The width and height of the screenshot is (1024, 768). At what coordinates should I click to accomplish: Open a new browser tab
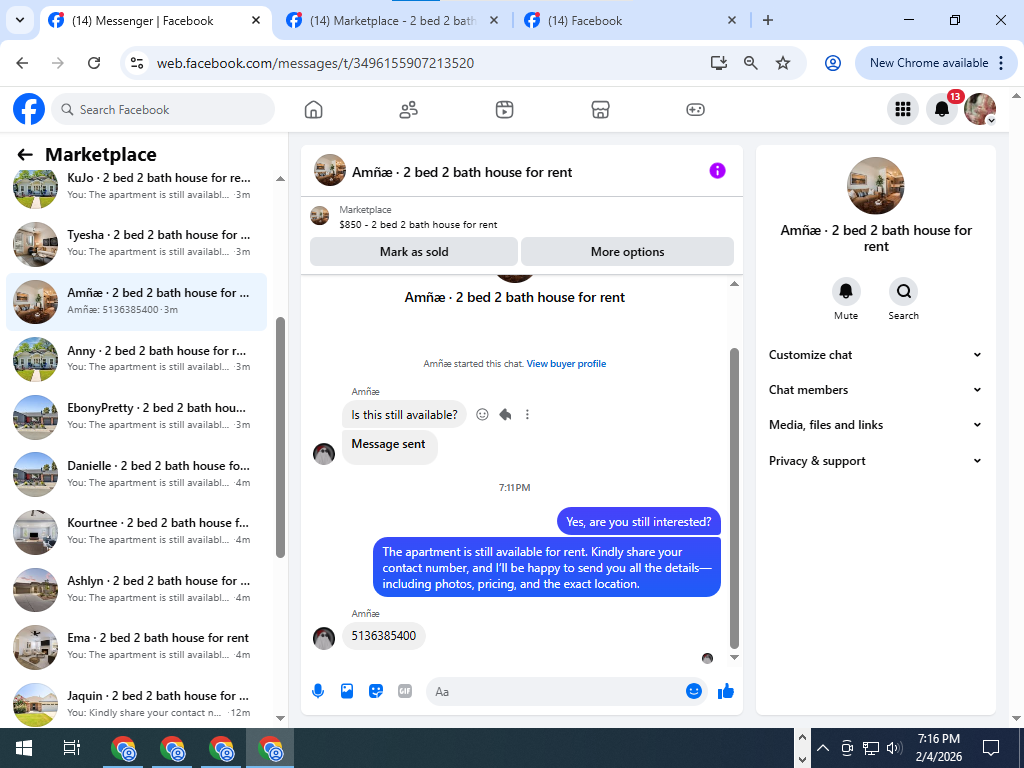coord(768,20)
